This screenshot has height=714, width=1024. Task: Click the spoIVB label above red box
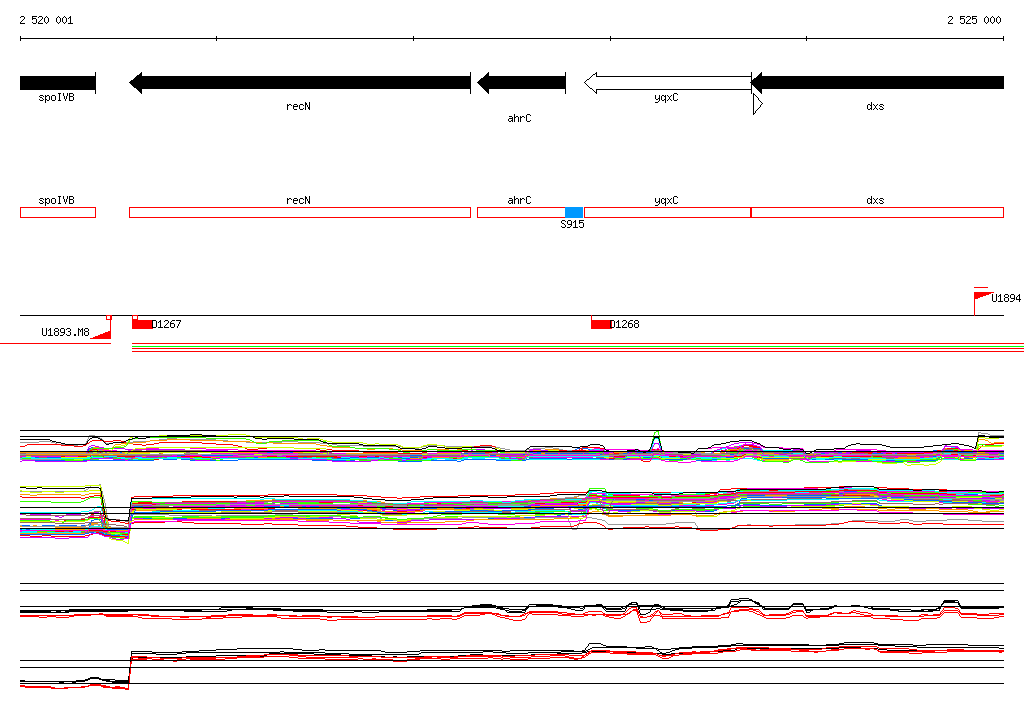point(56,200)
